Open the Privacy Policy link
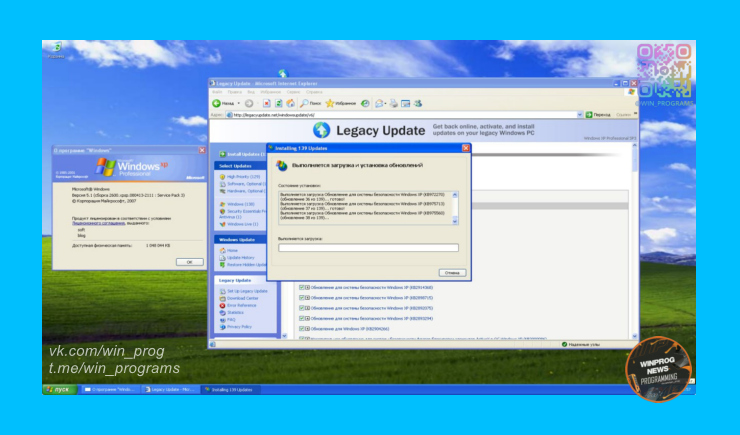This screenshot has width=740, height=435. pyautogui.click(x=239, y=326)
